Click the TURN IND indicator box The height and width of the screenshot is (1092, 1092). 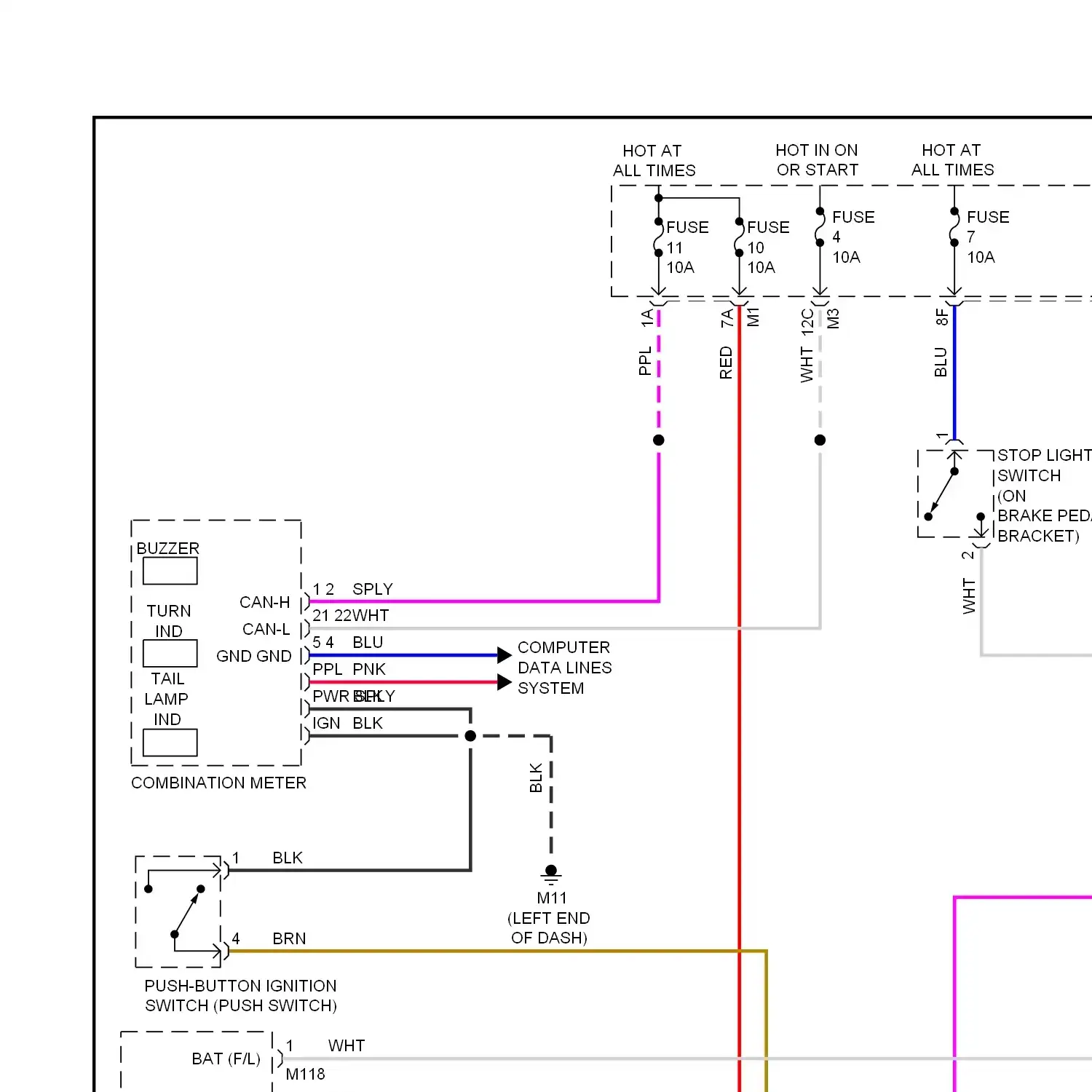[170, 653]
